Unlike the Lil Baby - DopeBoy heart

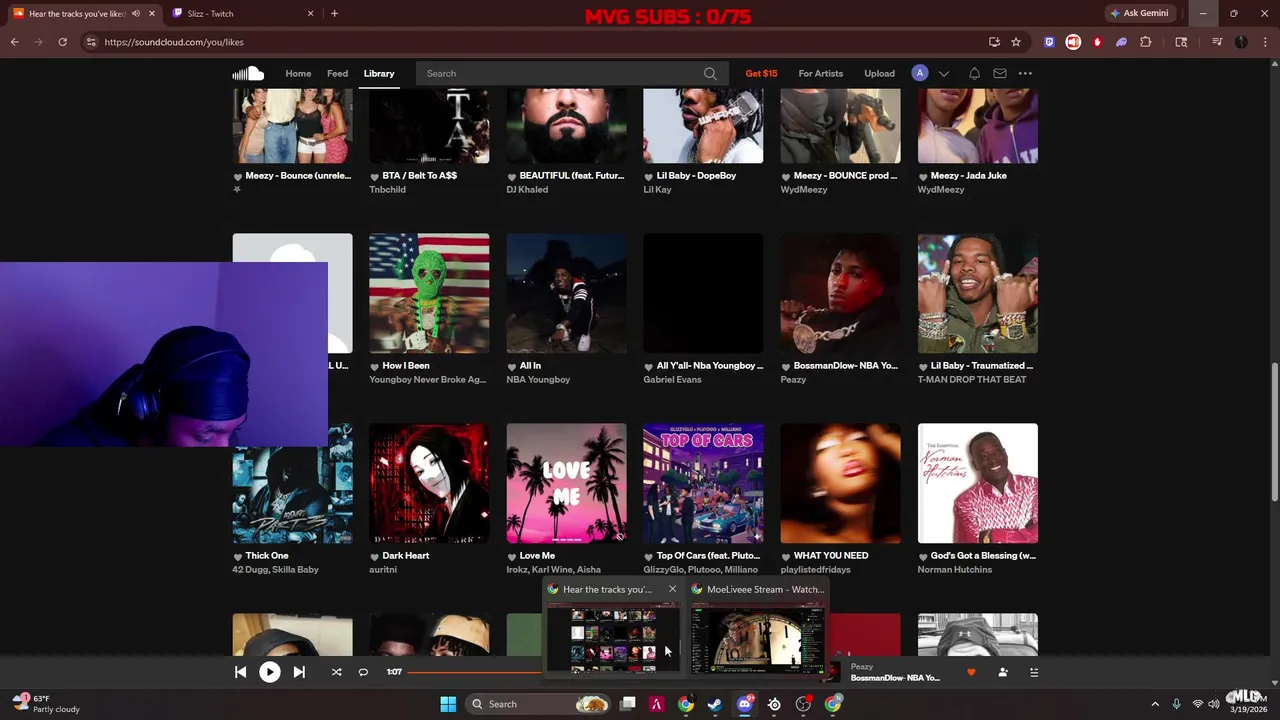(649, 176)
